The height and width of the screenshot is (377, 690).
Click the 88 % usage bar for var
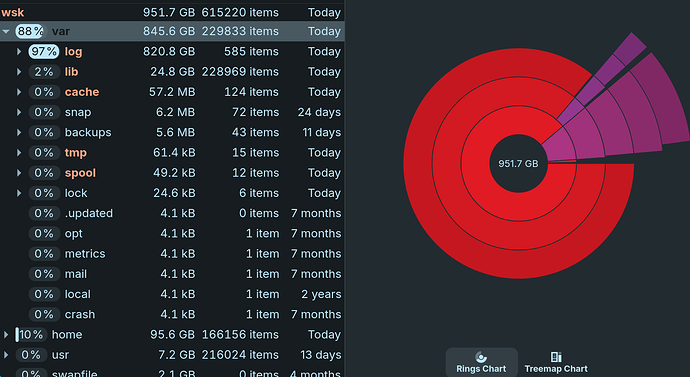pyautogui.click(x=30, y=31)
